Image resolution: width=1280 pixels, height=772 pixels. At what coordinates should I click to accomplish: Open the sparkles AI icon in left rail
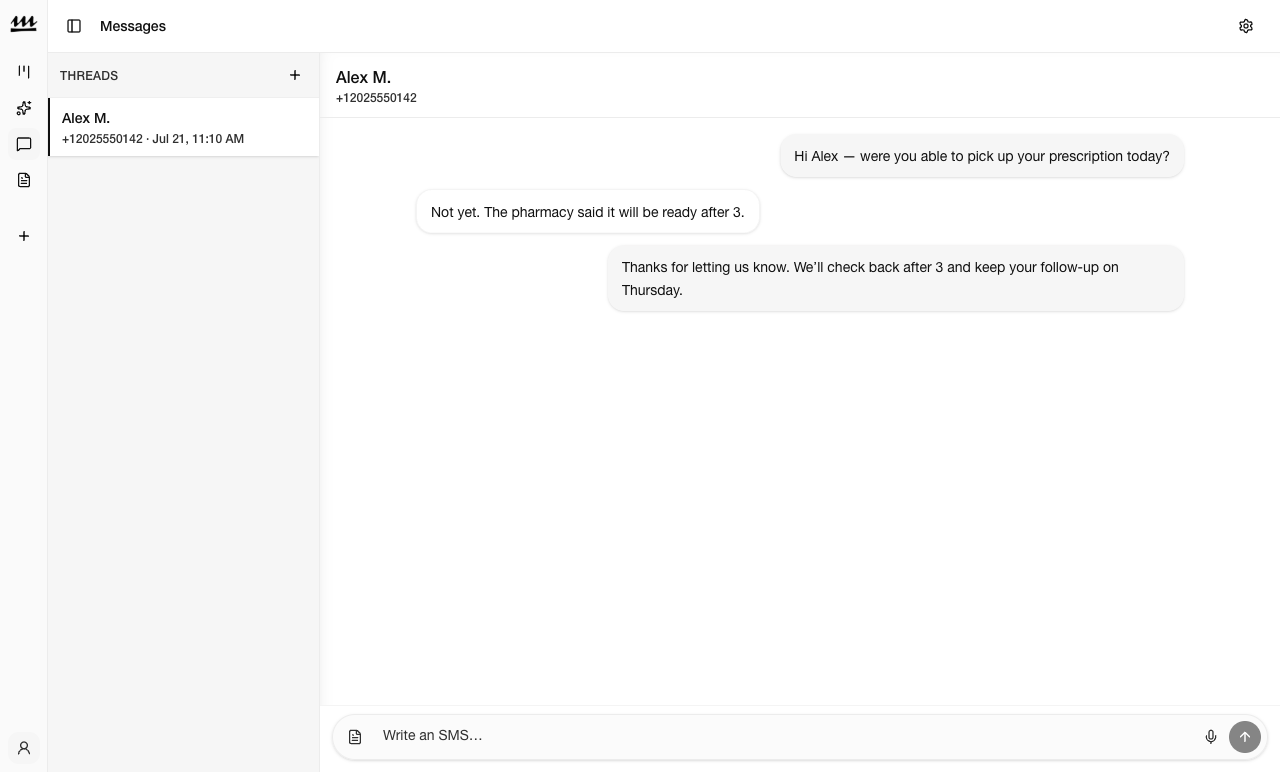(24, 108)
